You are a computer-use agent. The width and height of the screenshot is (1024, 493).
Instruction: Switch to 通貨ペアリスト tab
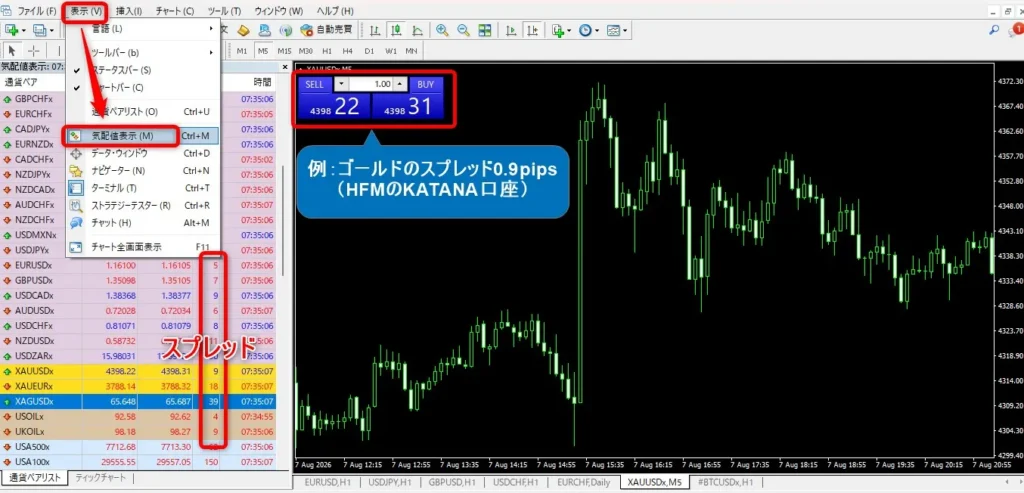point(33,477)
